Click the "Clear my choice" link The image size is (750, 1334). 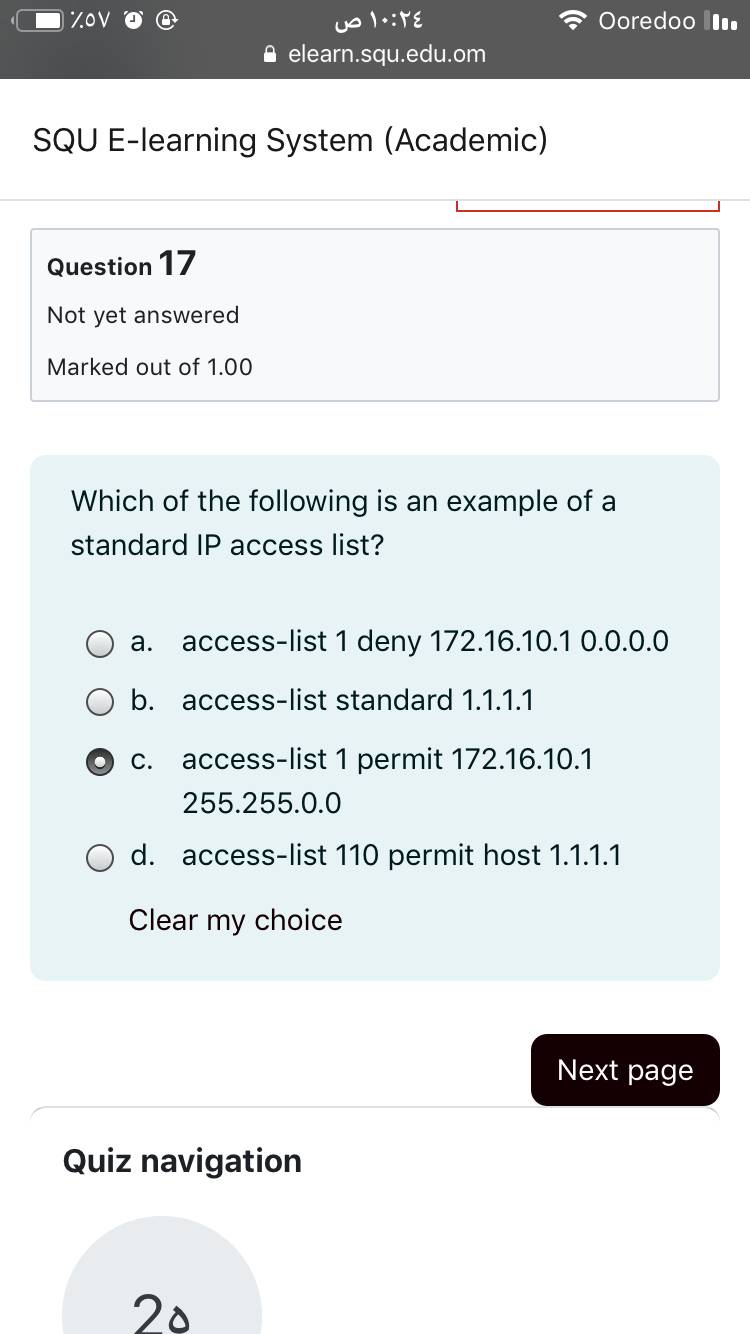click(x=235, y=920)
